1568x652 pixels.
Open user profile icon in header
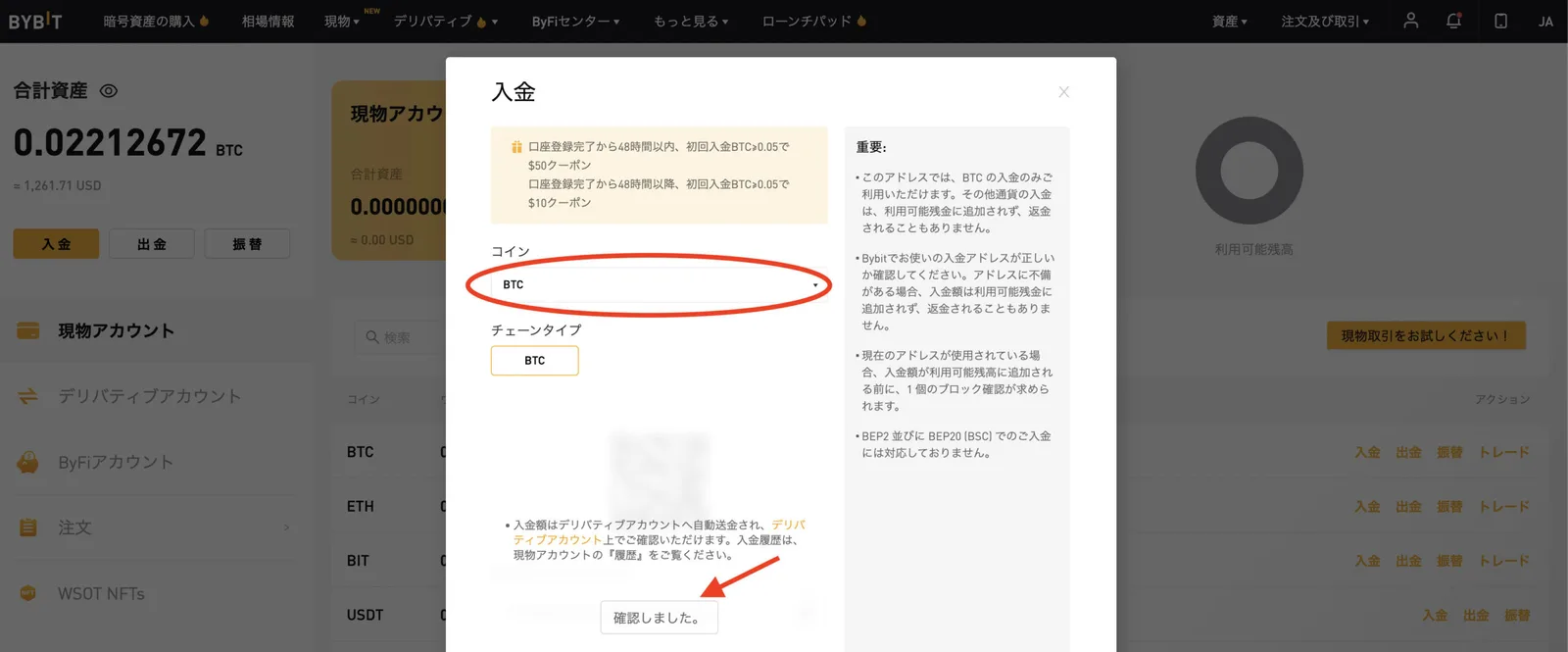[1410, 21]
